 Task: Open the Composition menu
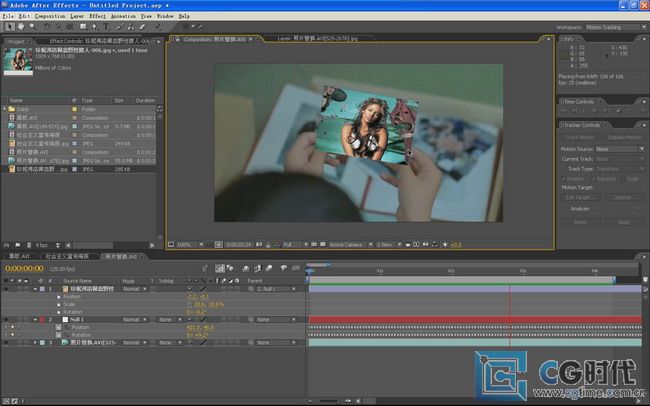point(50,16)
